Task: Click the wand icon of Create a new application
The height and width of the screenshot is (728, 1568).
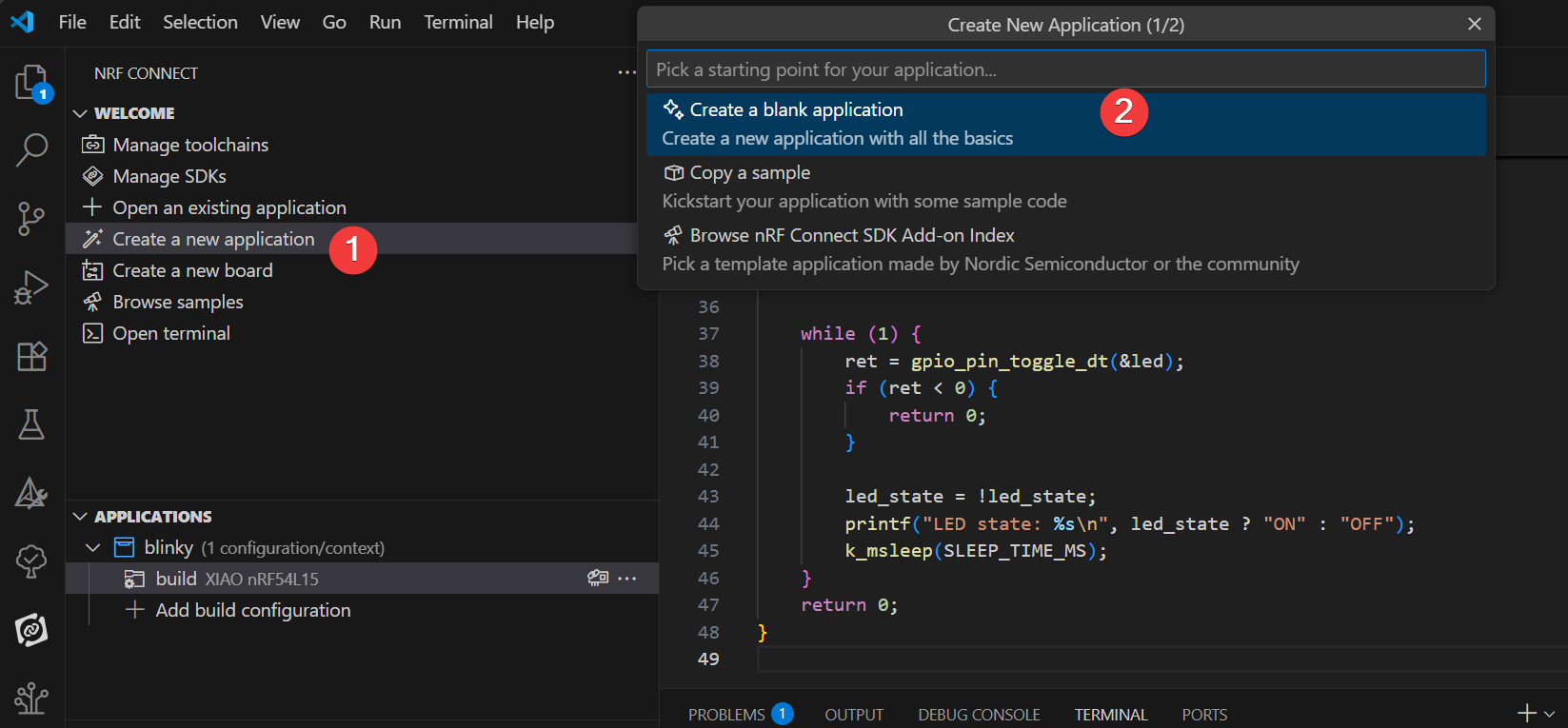Action: pyautogui.click(x=92, y=239)
